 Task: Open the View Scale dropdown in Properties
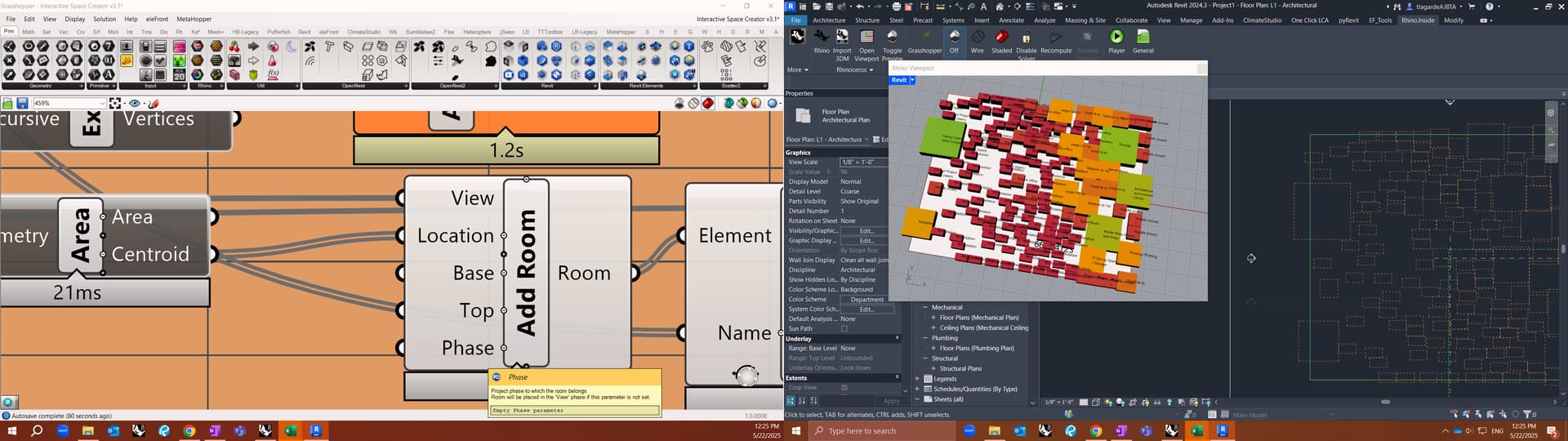click(862, 163)
